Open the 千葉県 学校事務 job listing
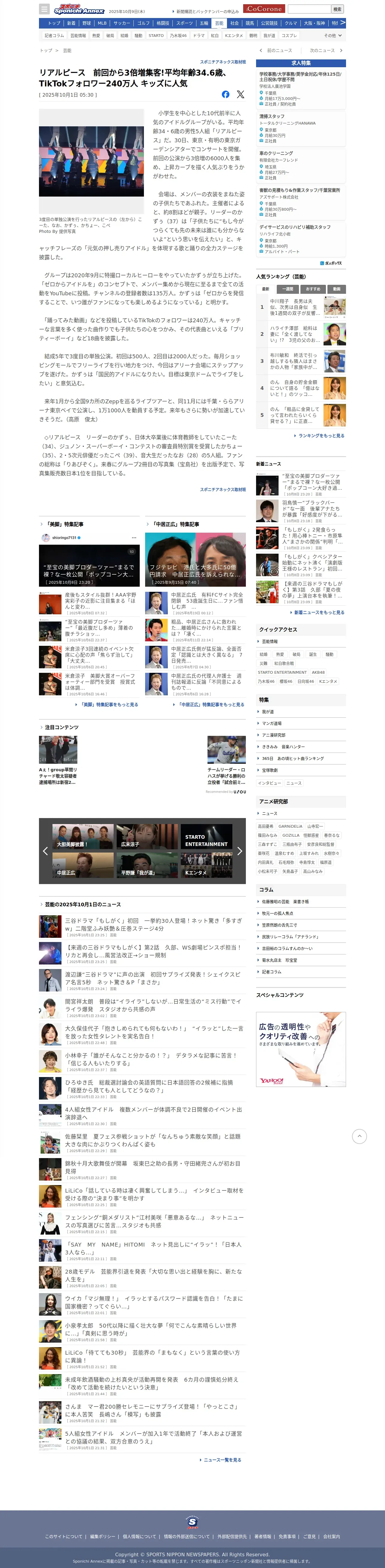This screenshot has width=385, height=1568. point(301,89)
